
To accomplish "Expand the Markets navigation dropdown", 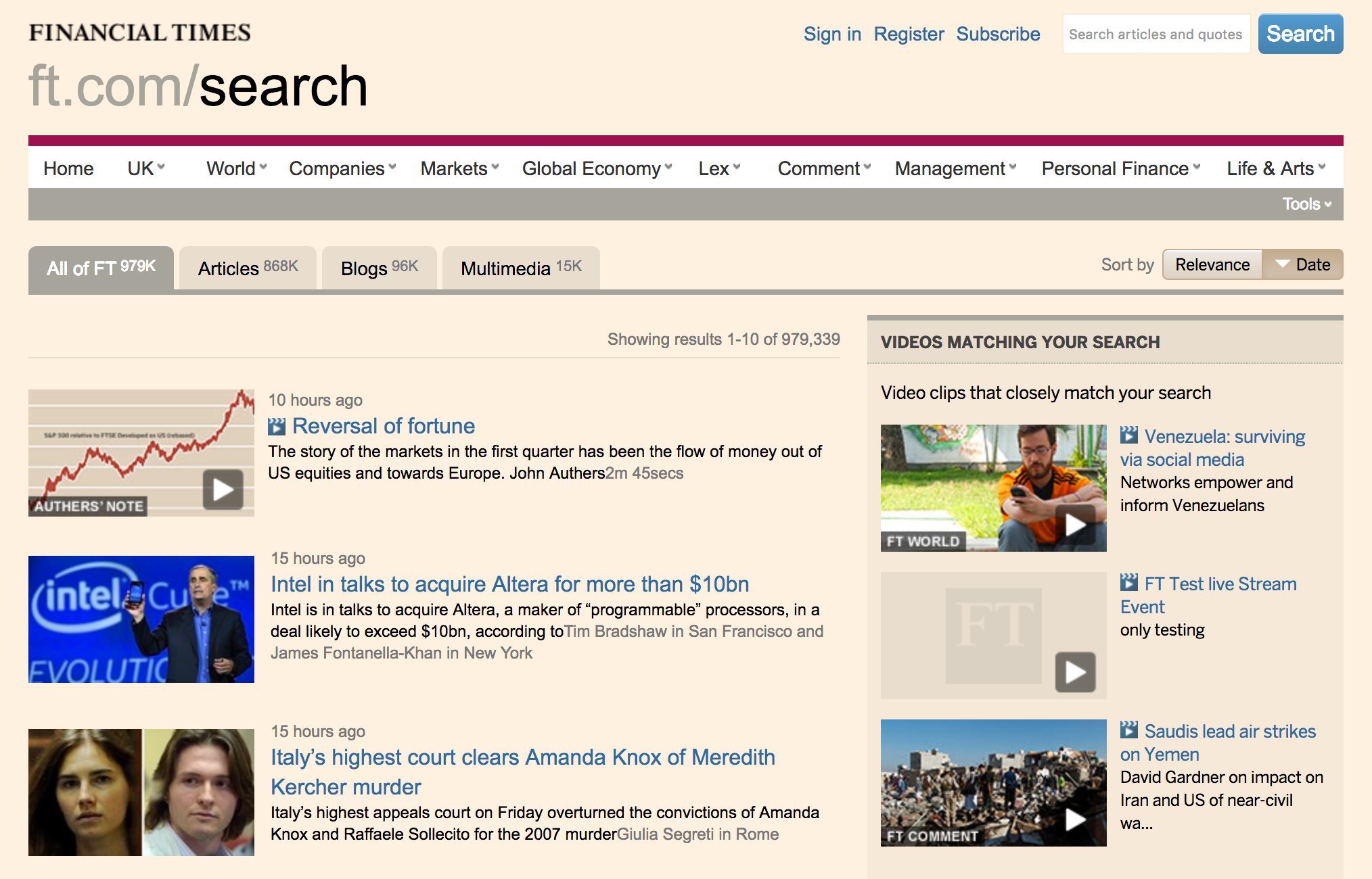I will pos(458,168).
